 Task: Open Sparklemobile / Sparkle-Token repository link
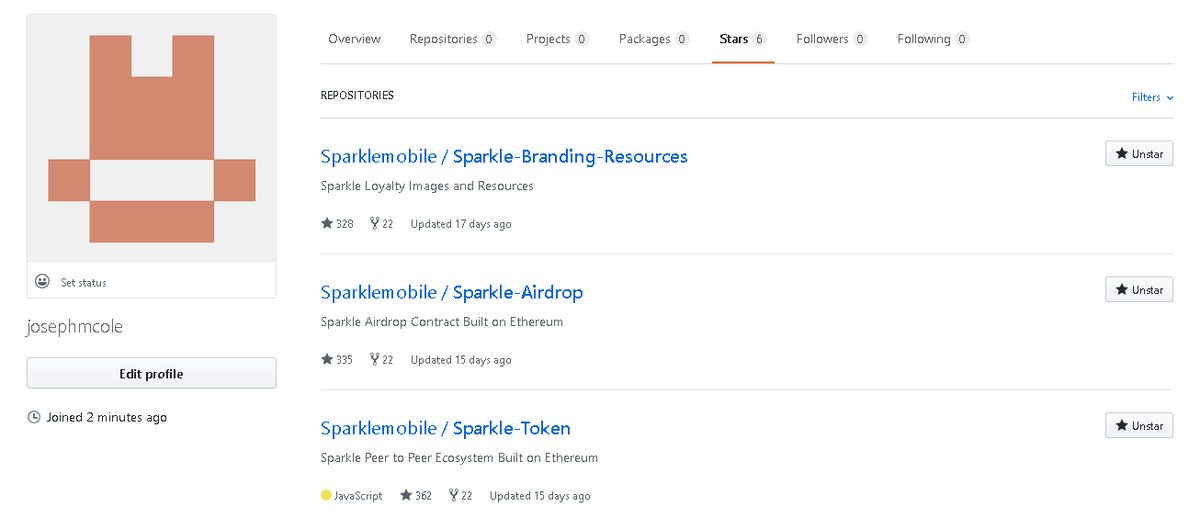(446, 428)
